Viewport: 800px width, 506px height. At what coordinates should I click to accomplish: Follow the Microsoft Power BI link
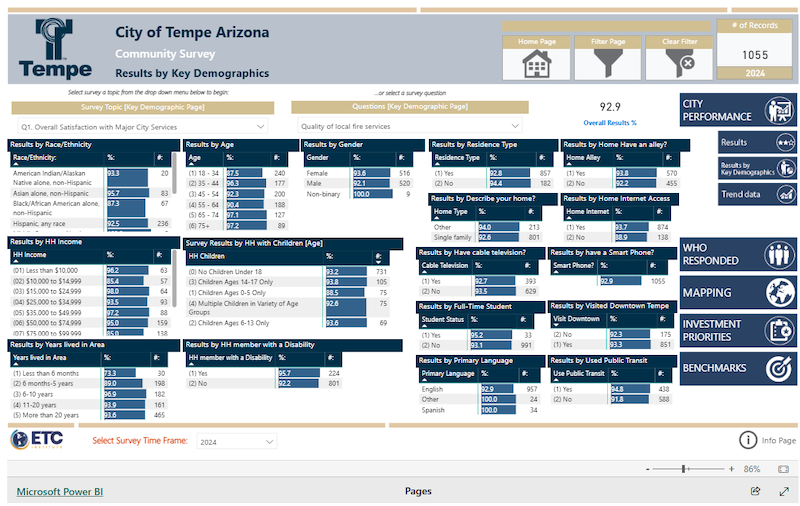pos(59,491)
